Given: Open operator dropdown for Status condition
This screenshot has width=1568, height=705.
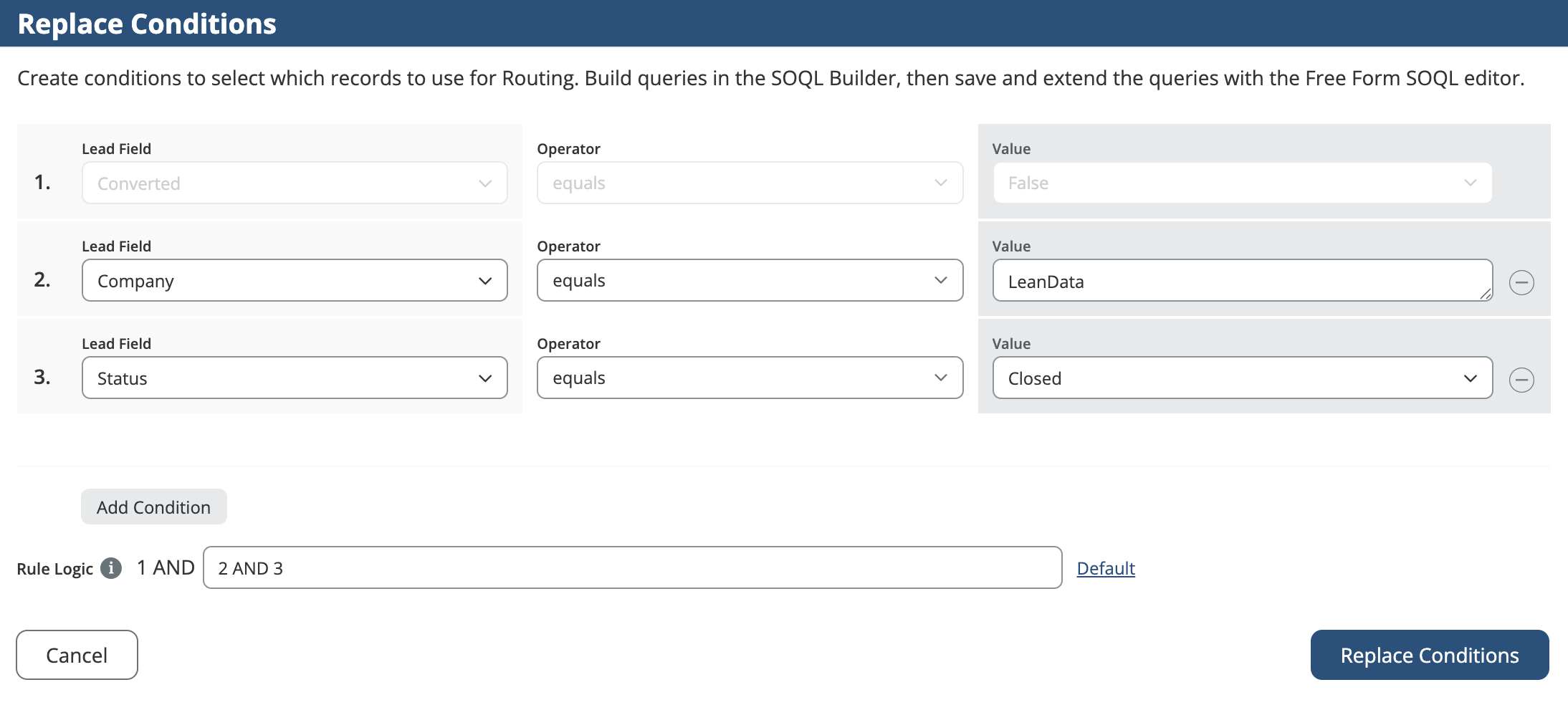Looking at the screenshot, I should [x=750, y=378].
